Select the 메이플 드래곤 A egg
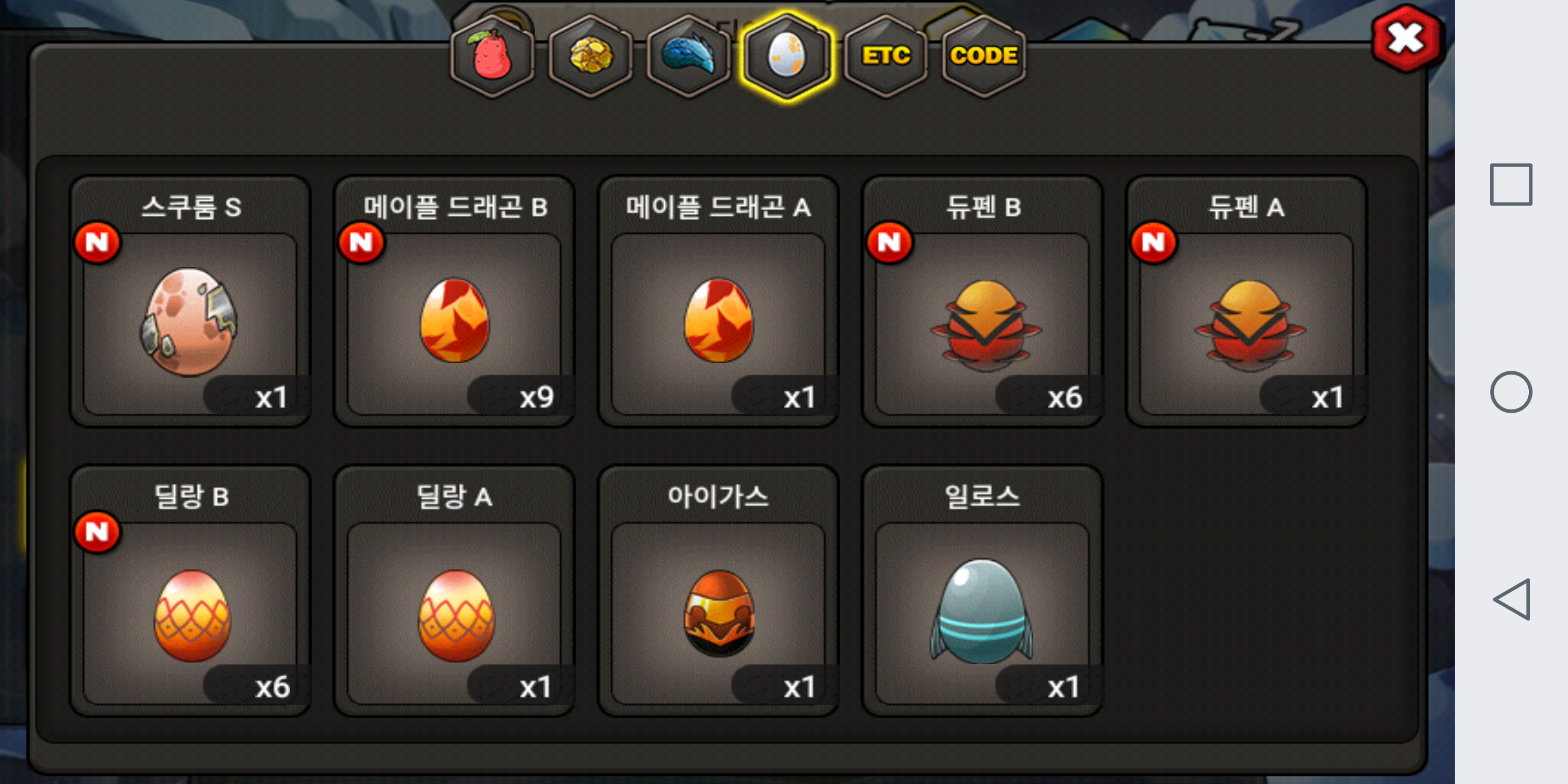This screenshot has width=1568, height=784. click(x=719, y=301)
